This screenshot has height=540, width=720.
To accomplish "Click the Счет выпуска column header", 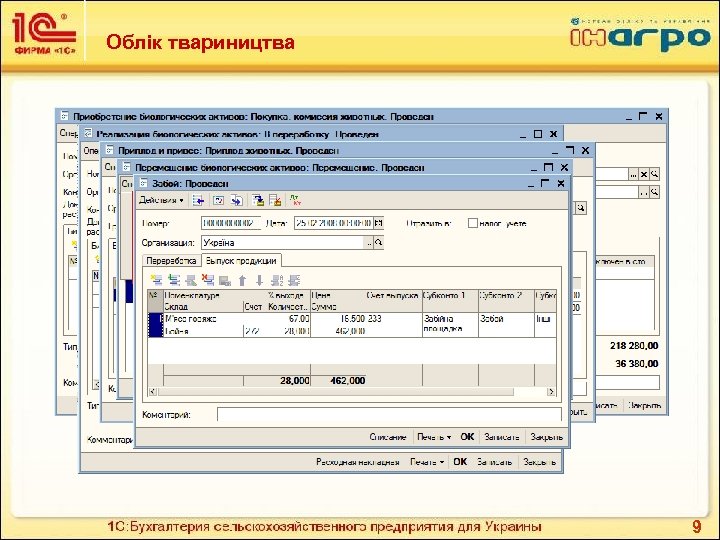I will 393,295.
